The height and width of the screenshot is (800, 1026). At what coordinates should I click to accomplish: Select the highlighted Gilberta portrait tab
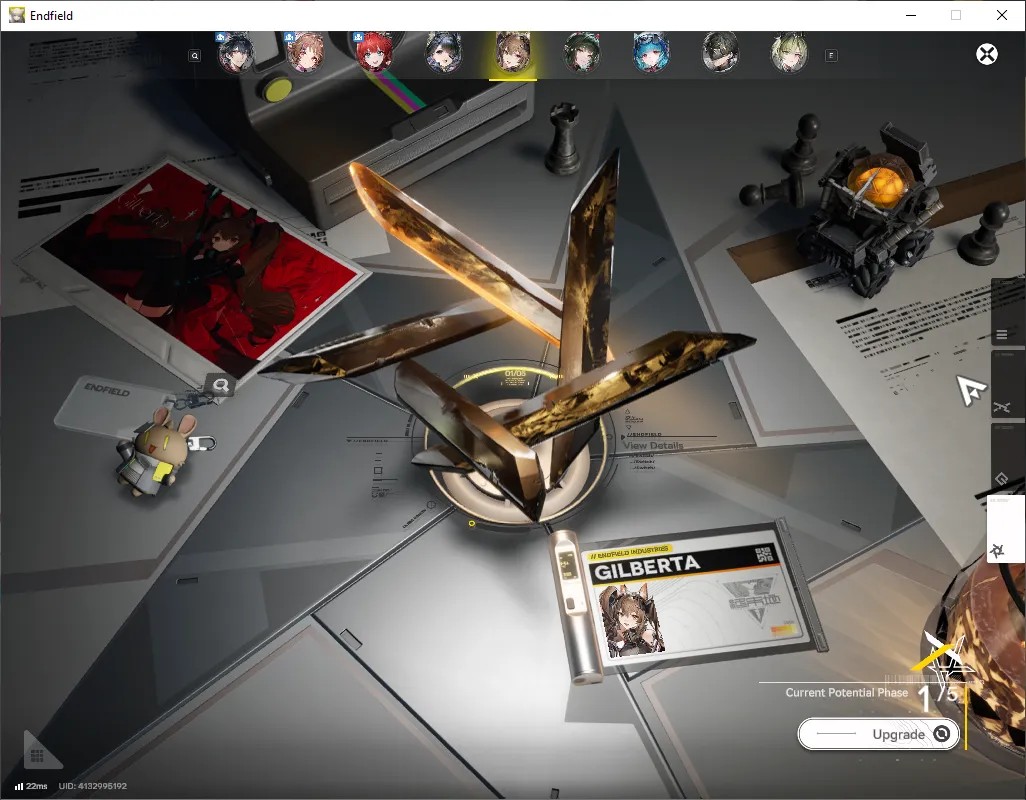513,53
